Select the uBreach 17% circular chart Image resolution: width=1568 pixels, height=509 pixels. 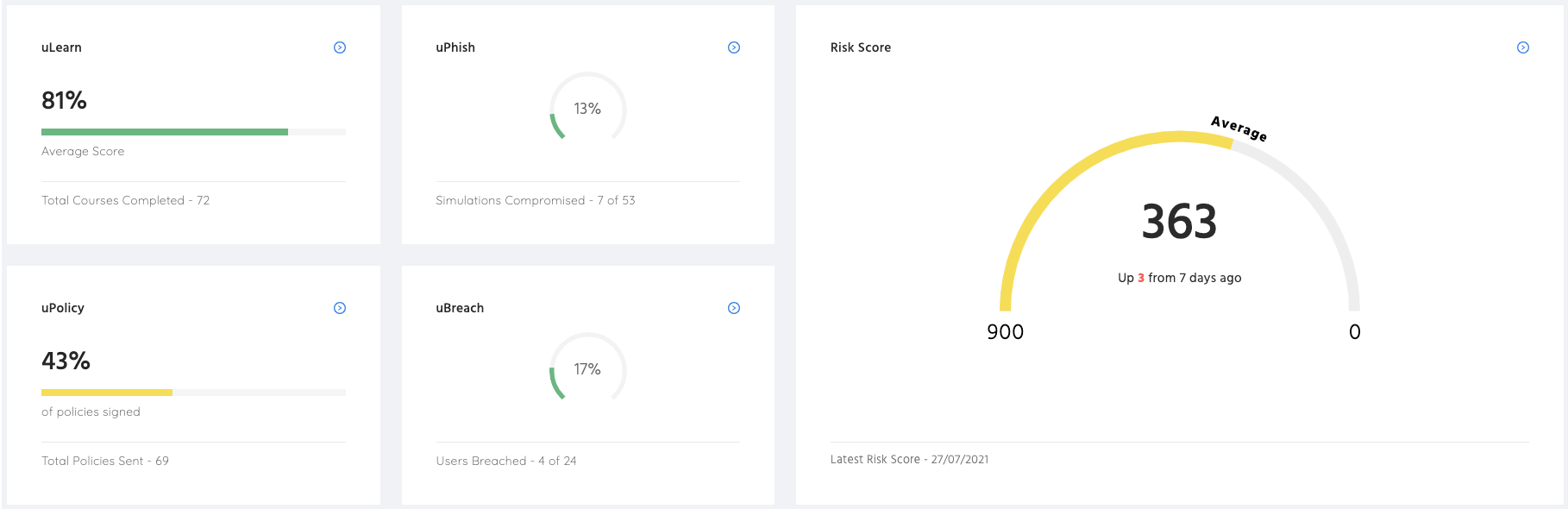click(x=587, y=369)
